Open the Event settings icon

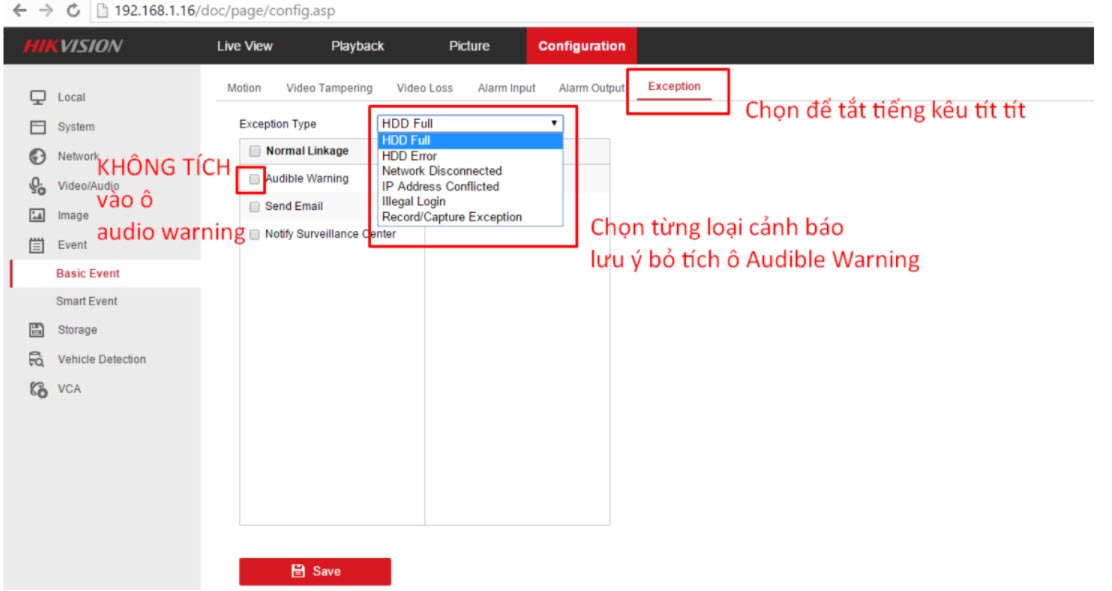33,244
